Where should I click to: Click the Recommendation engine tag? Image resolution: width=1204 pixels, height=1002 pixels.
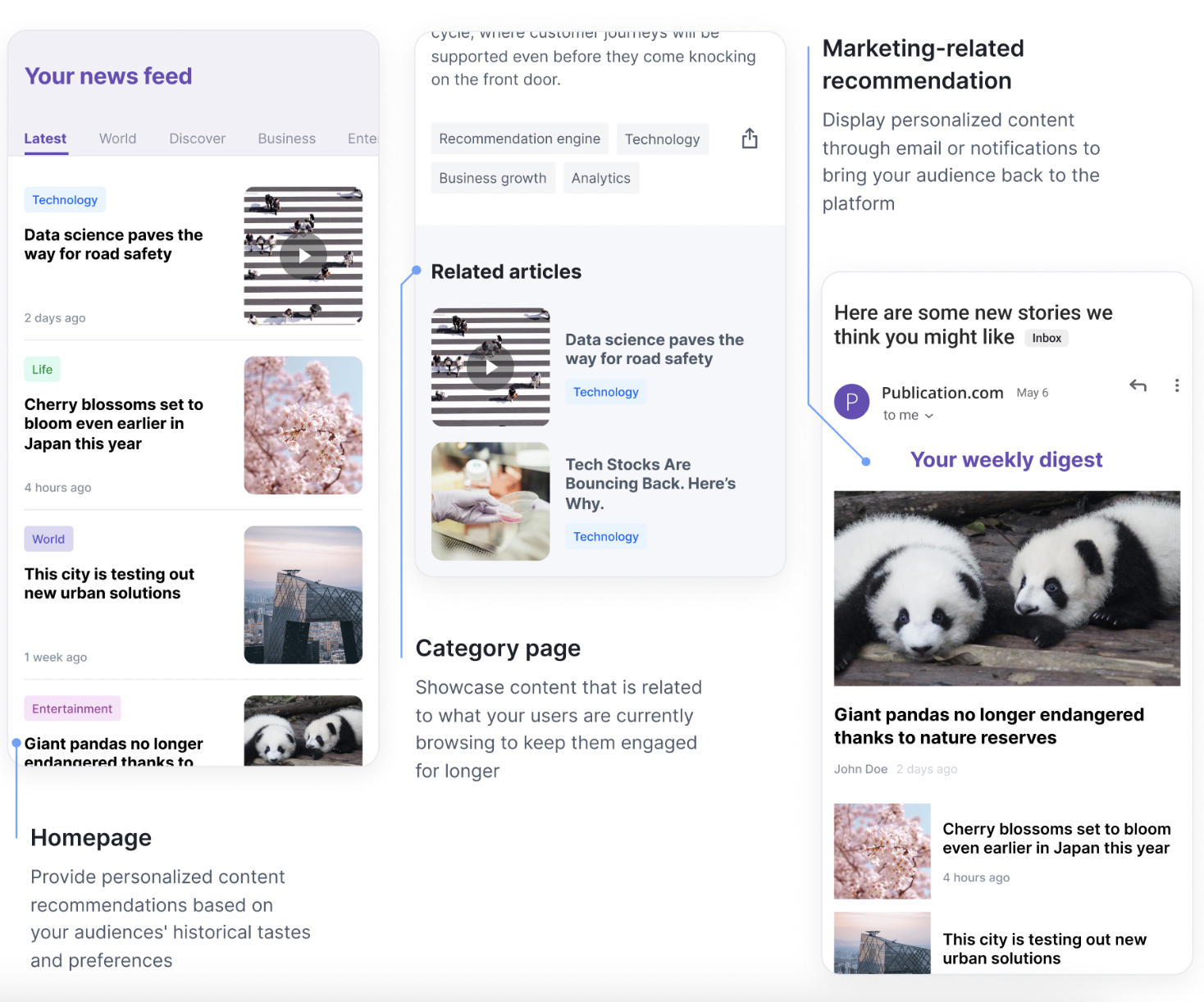click(x=519, y=139)
